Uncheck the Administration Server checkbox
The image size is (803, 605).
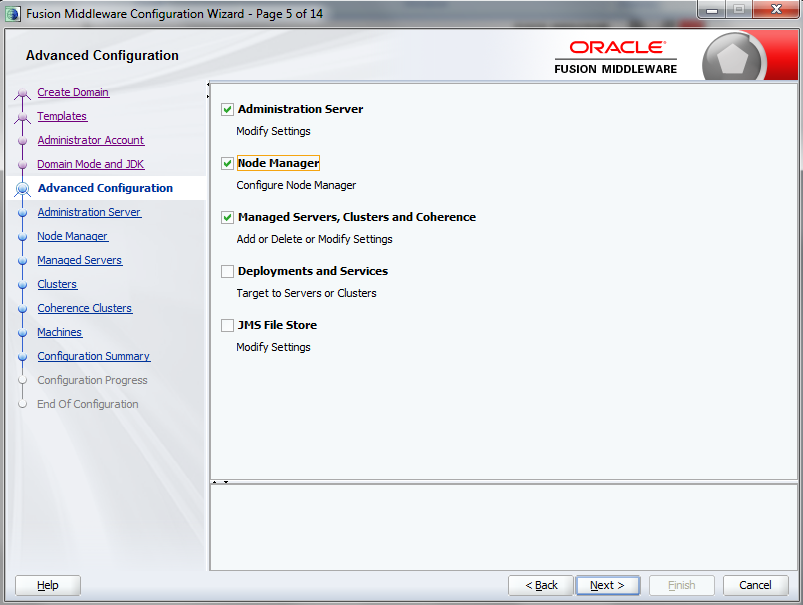pyautogui.click(x=227, y=108)
